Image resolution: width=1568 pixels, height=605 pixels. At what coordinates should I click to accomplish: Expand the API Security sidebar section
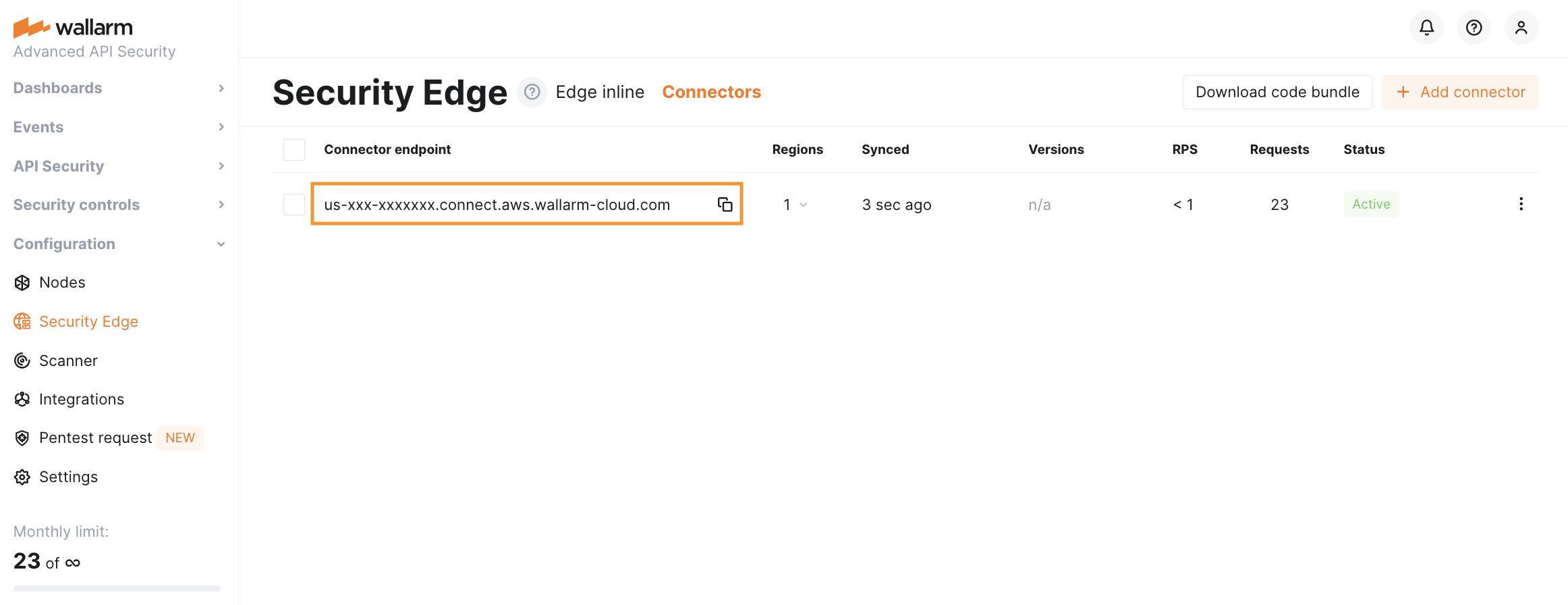point(119,166)
